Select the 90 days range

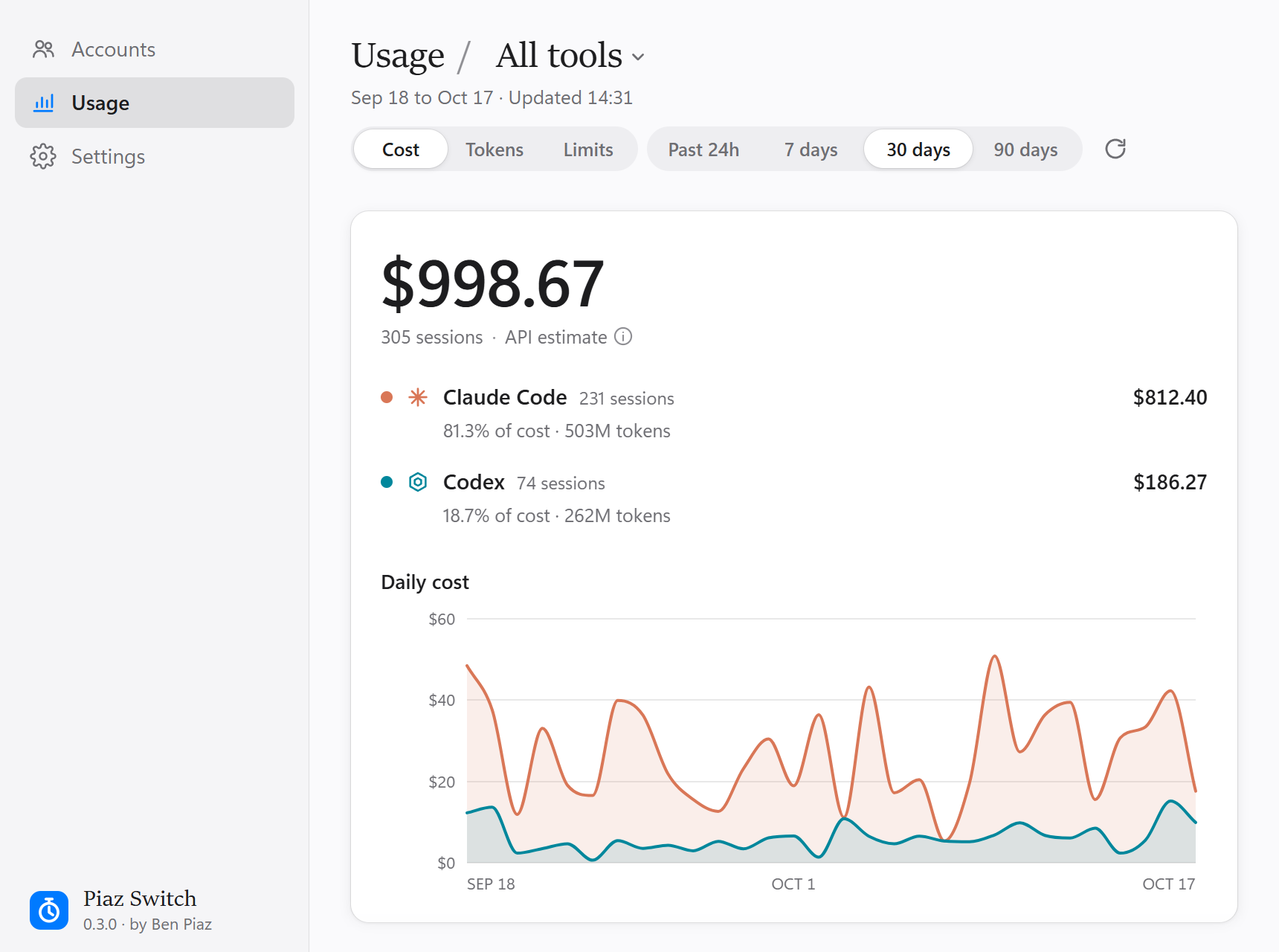coord(1025,149)
